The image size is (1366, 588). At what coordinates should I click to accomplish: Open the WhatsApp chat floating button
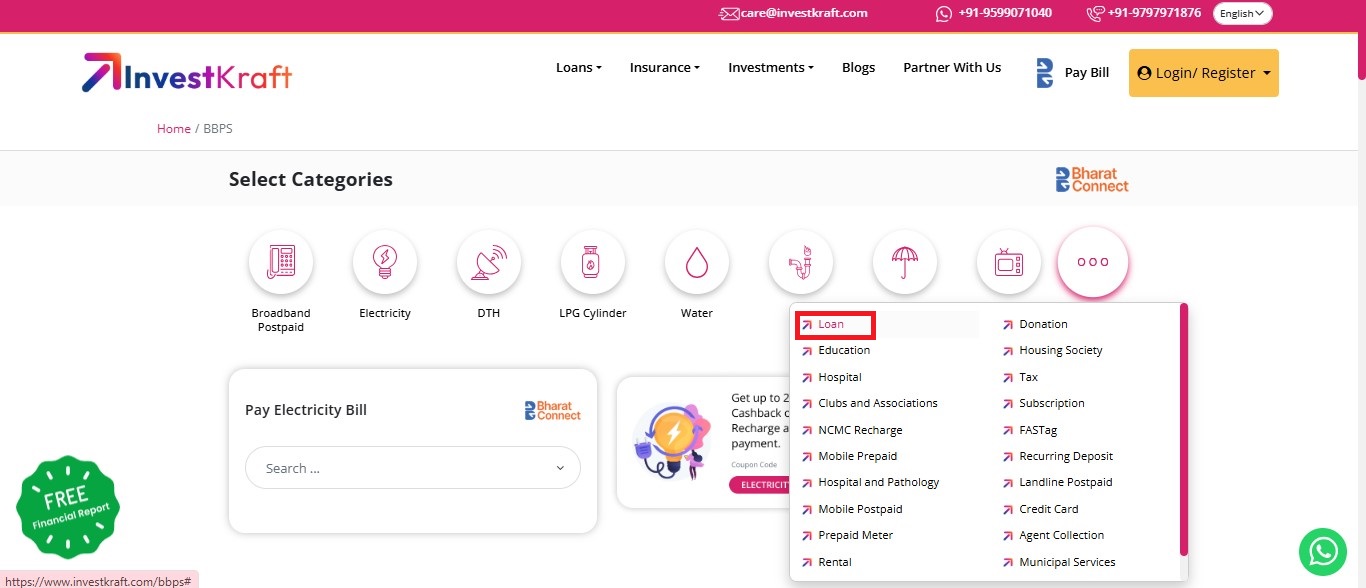(1323, 551)
